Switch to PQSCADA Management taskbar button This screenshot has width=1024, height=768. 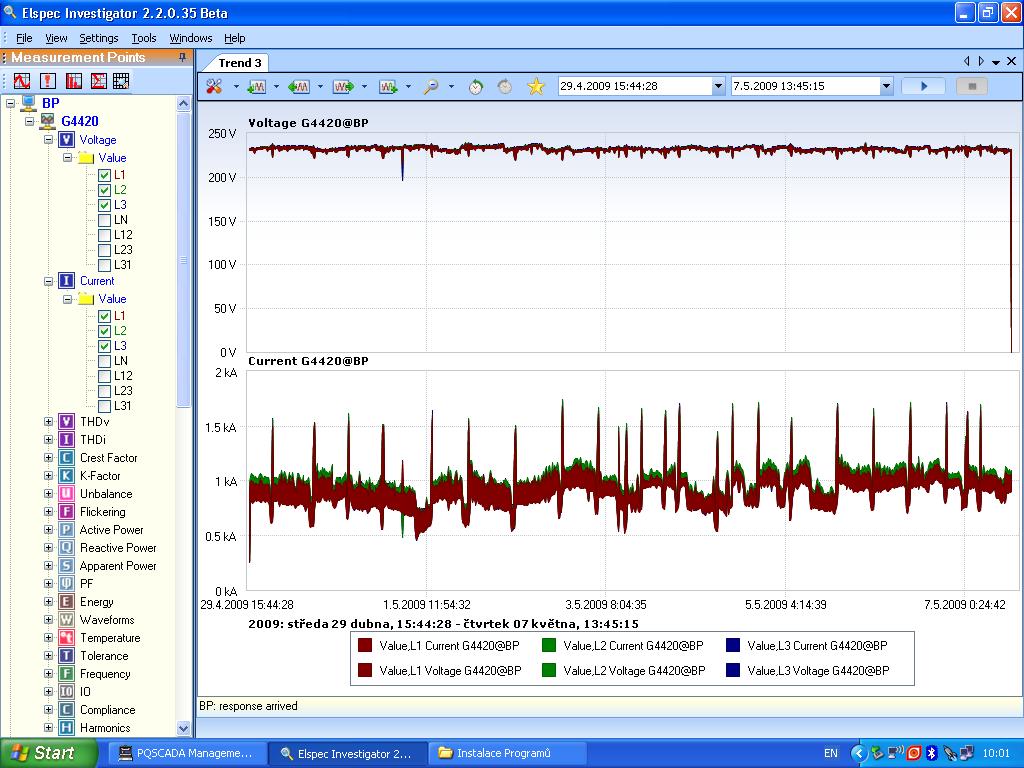pyautogui.click(x=186, y=754)
